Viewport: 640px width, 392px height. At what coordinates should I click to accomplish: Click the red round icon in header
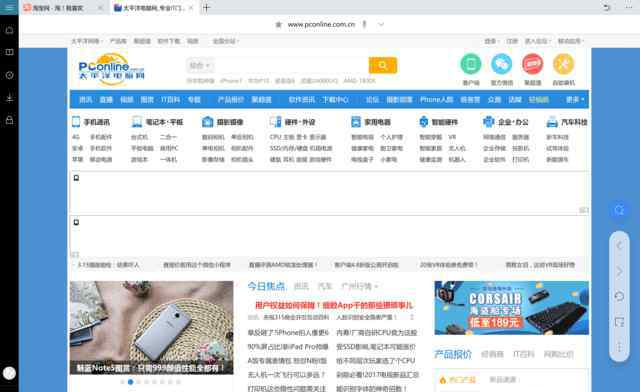[532, 64]
